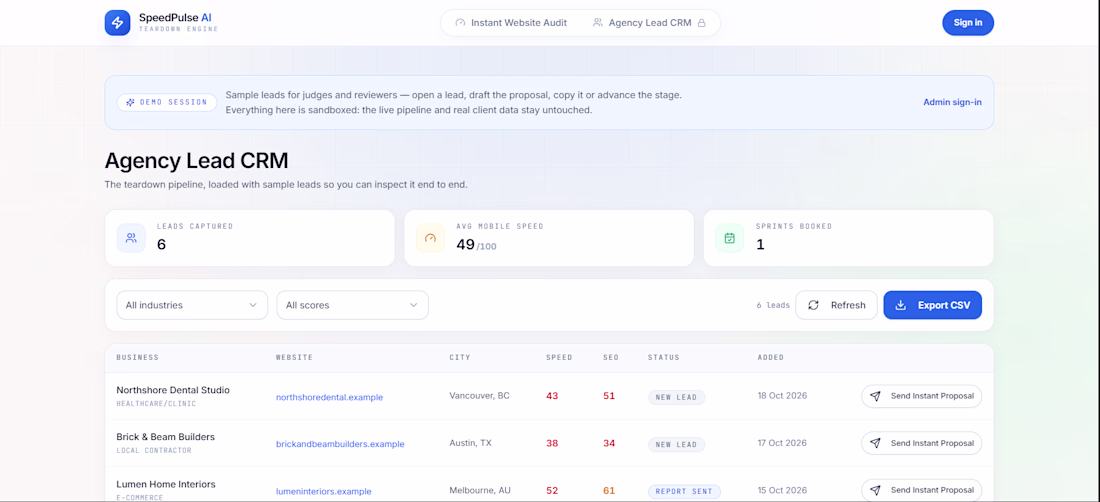Click SEO score 34 for Brick & Beam
This screenshot has width=1100, height=502.
tap(609, 443)
